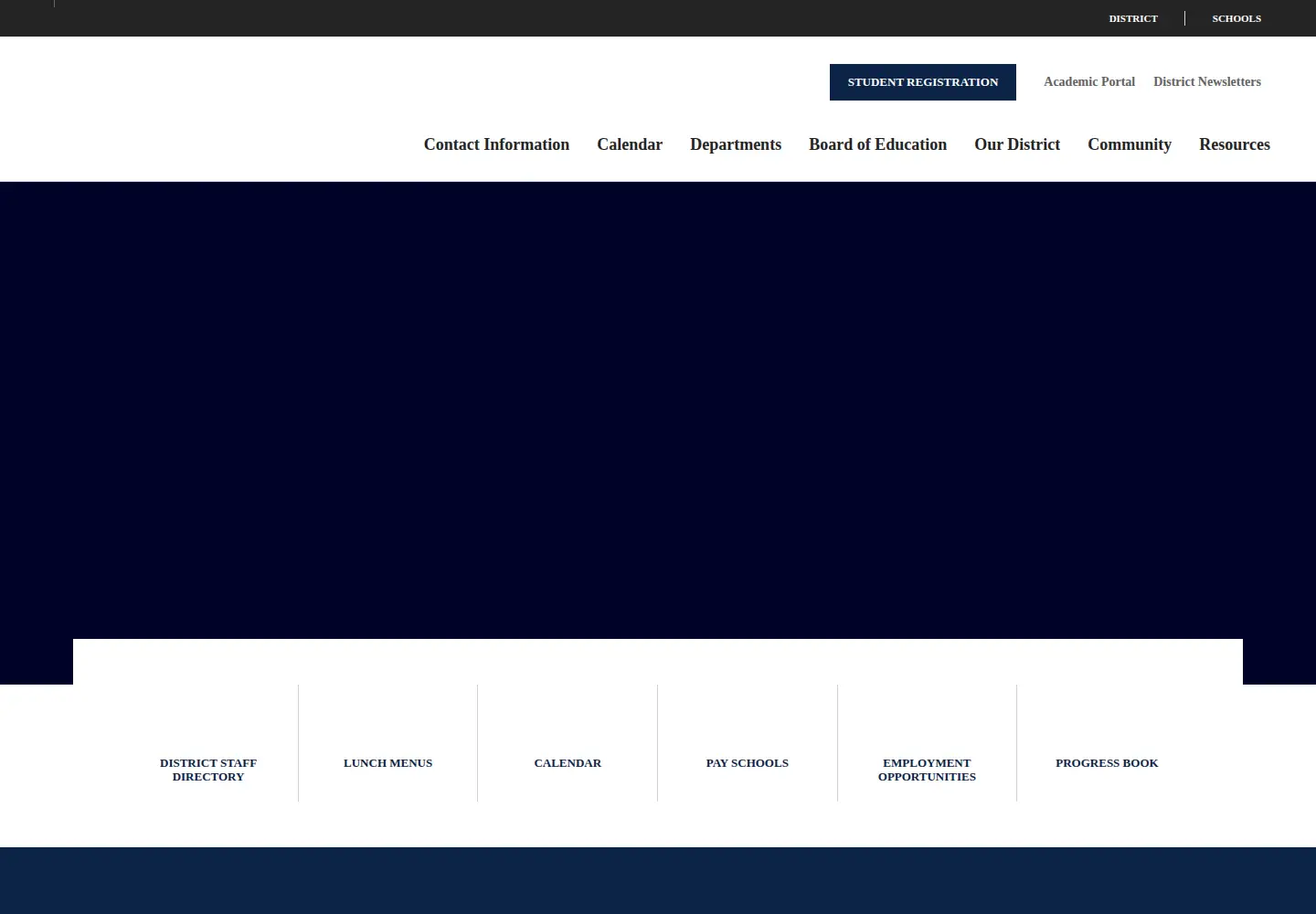
Task: Open District Newsletters link
Action: click(1207, 82)
